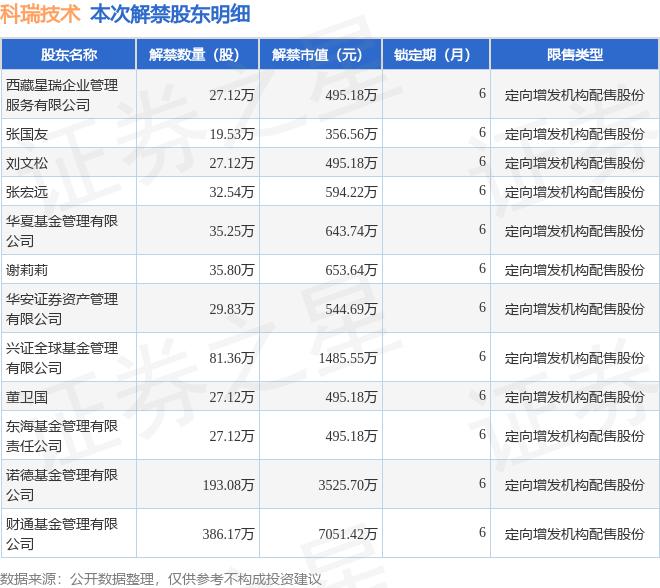Select shareholder name 谢莉莉
This screenshot has height=588, width=660.
[x=27, y=270]
